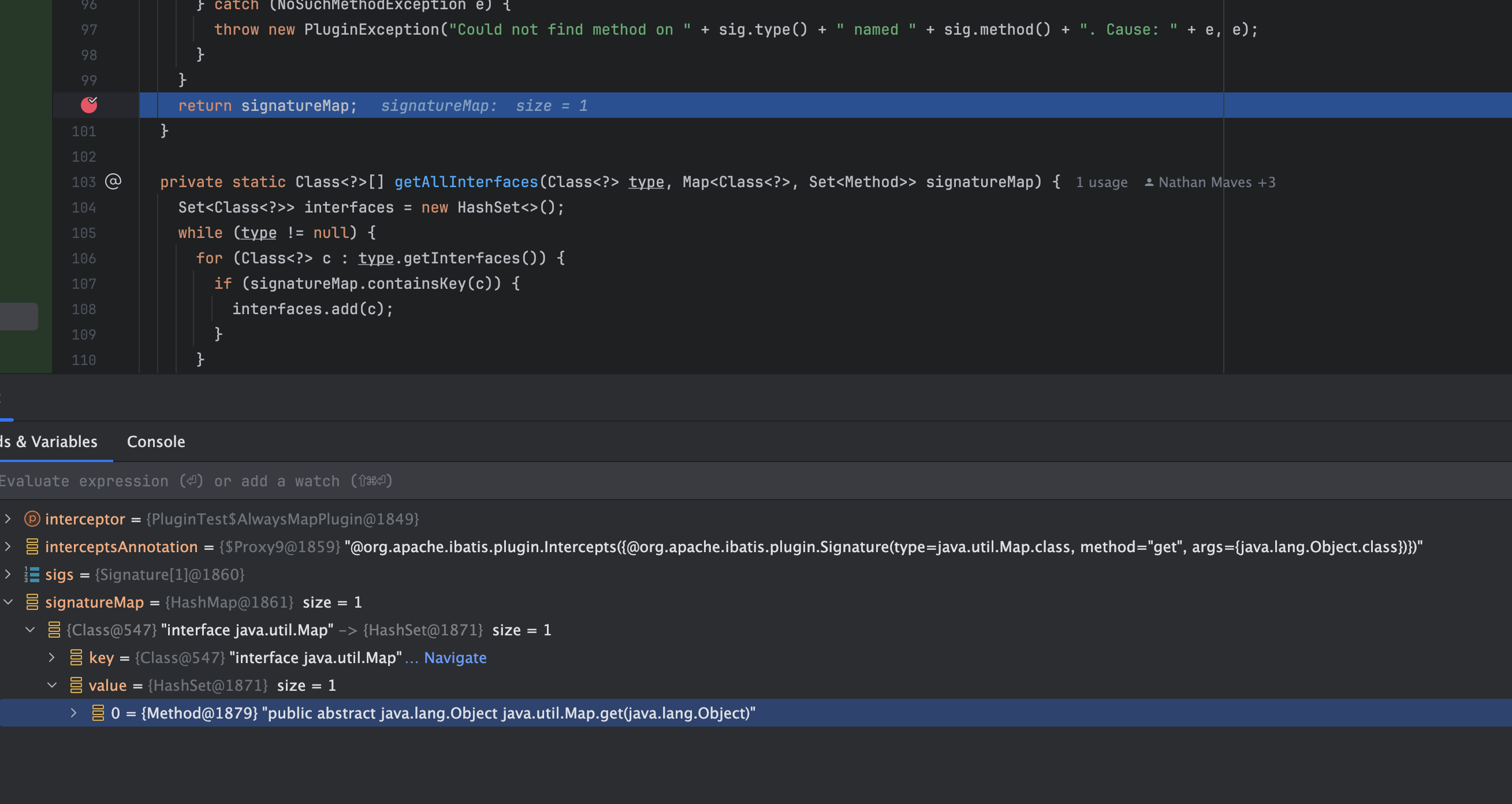Click 'interfaces.add(c);' on line 108
The width and height of the screenshot is (1512, 804).
(312, 308)
